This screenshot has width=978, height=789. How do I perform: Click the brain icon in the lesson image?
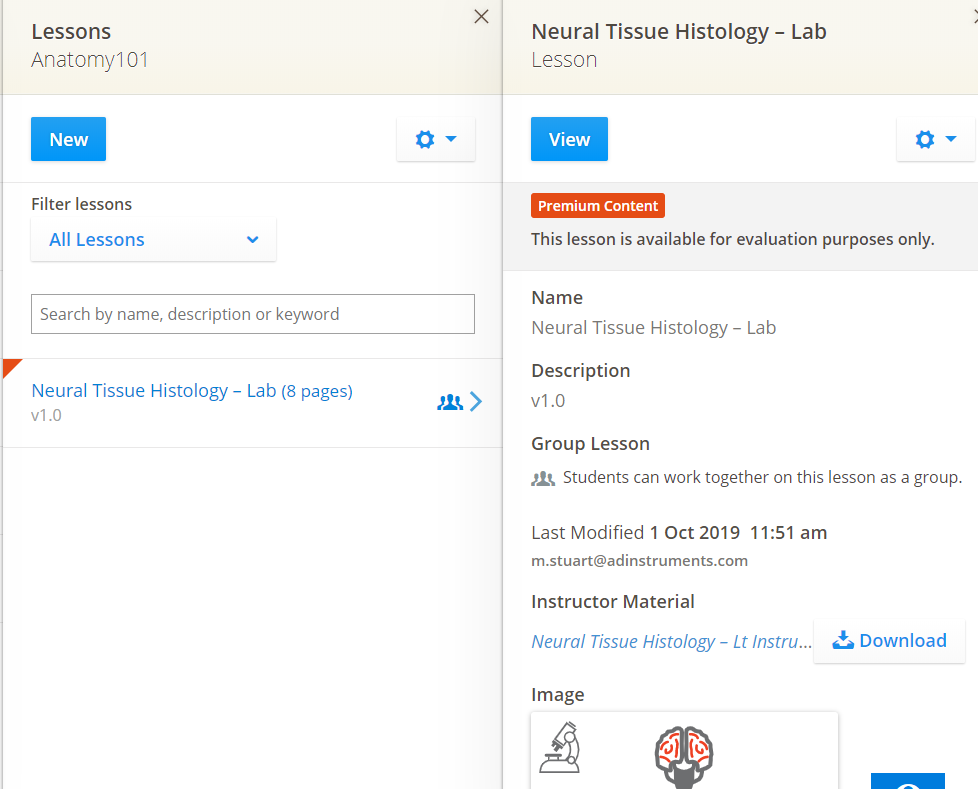point(683,756)
